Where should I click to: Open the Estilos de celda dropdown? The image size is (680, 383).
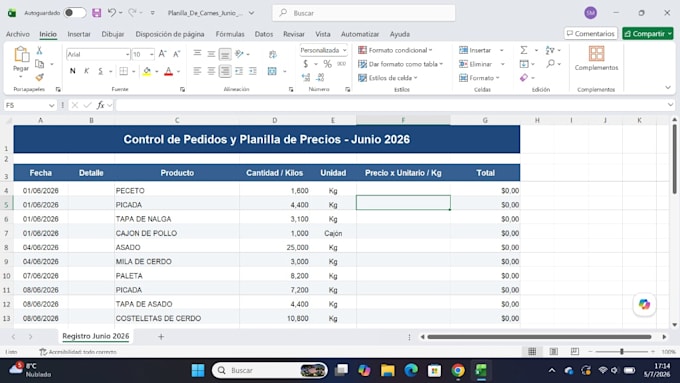click(x=388, y=78)
